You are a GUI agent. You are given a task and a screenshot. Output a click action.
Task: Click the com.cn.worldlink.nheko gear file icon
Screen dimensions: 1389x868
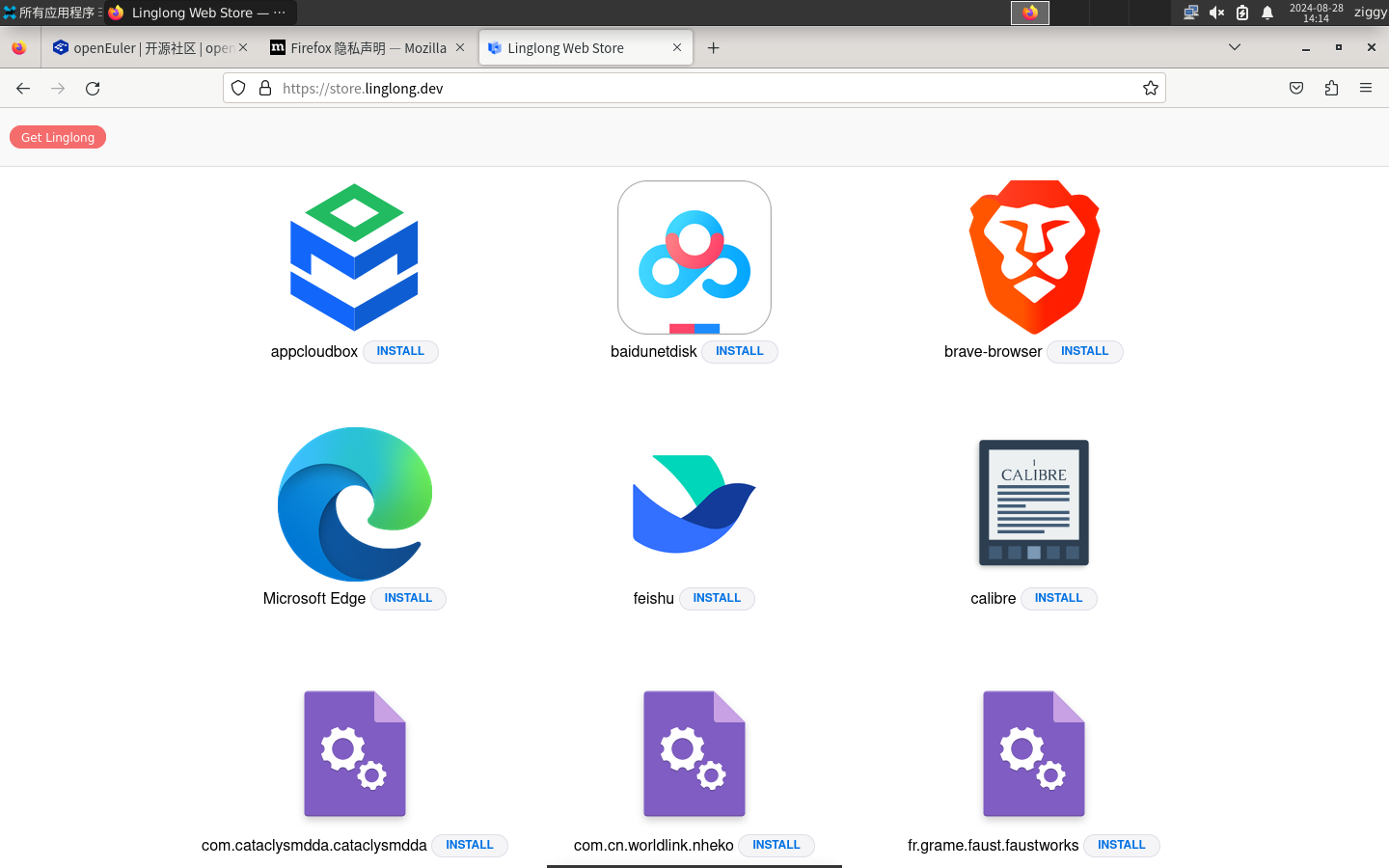tap(694, 753)
